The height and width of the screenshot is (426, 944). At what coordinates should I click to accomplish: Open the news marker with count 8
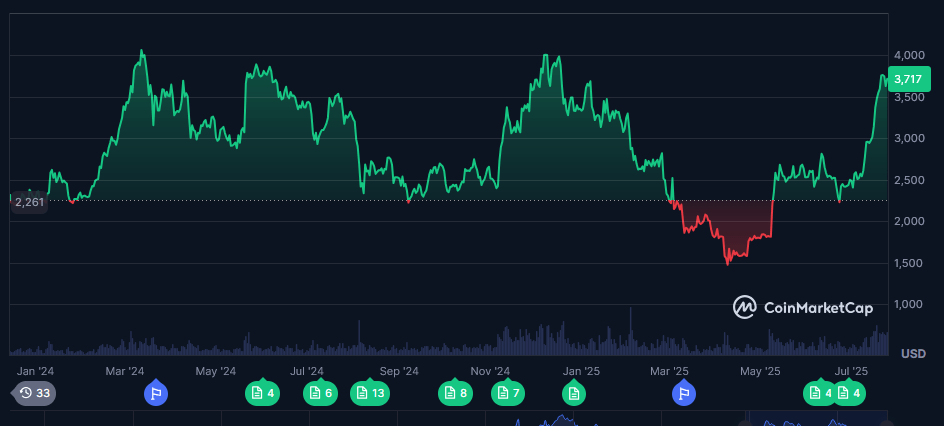pyautogui.click(x=454, y=393)
